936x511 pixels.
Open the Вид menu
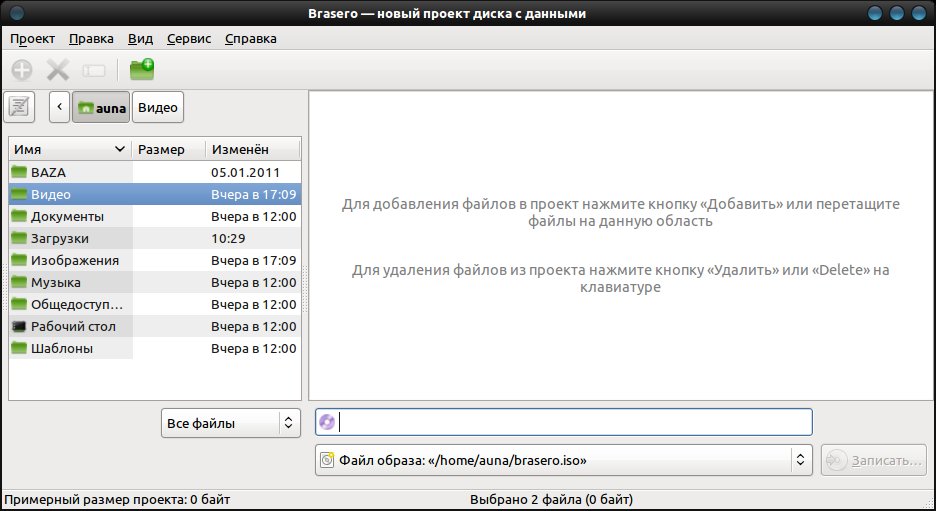pos(140,39)
